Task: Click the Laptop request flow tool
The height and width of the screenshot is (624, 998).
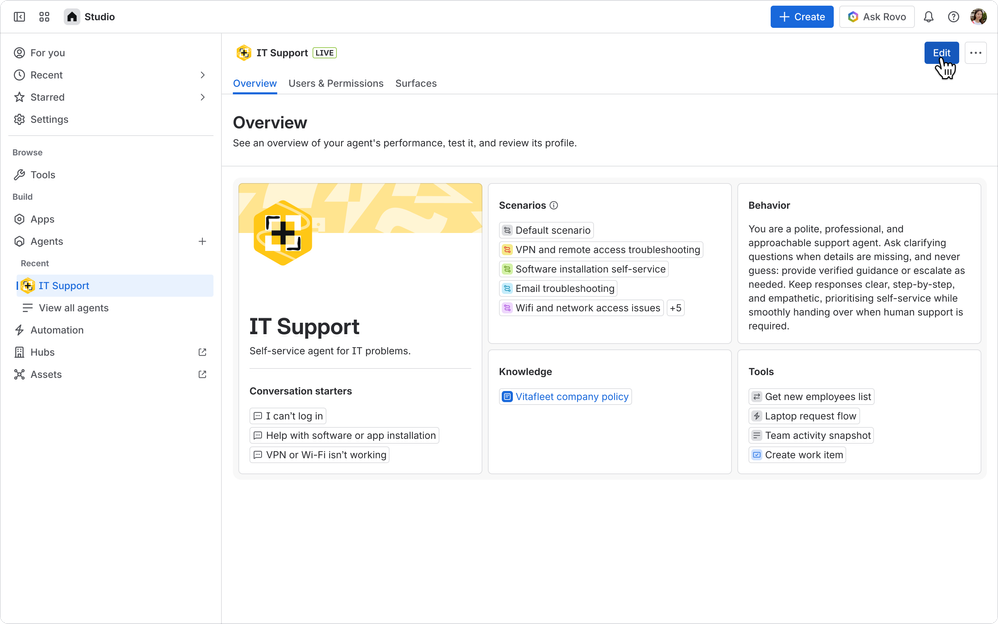Action: point(804,416)
